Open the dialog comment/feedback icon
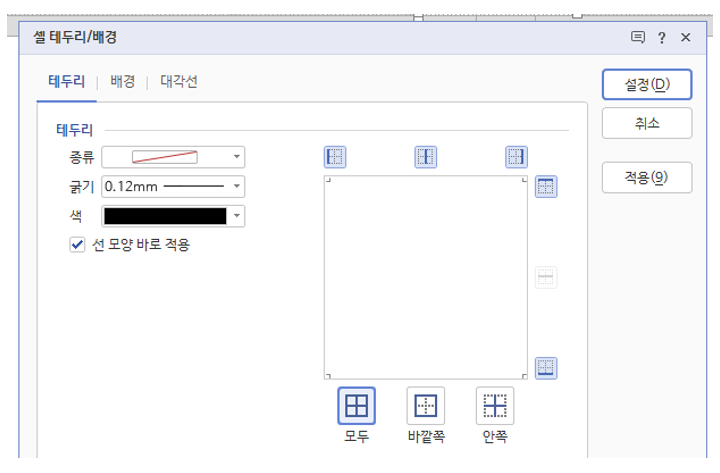Screen dimensions: 720x473 pos(638,37)
